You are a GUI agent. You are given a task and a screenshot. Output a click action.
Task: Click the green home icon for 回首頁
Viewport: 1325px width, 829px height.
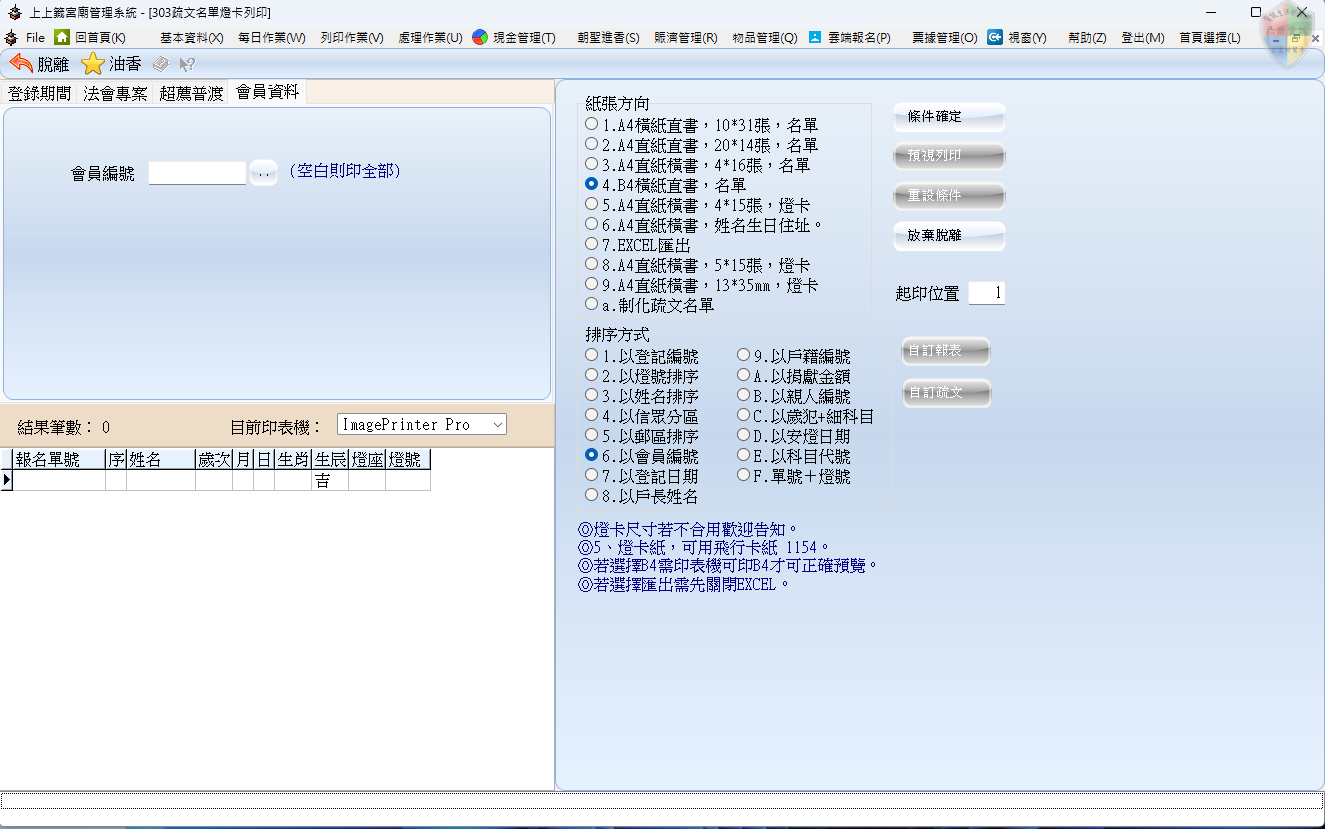[x=62, y=37]
